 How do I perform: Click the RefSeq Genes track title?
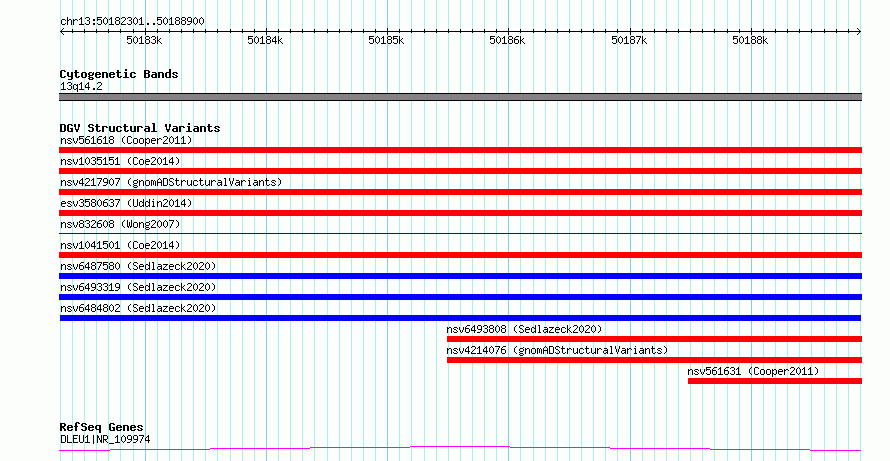[102, 427]
